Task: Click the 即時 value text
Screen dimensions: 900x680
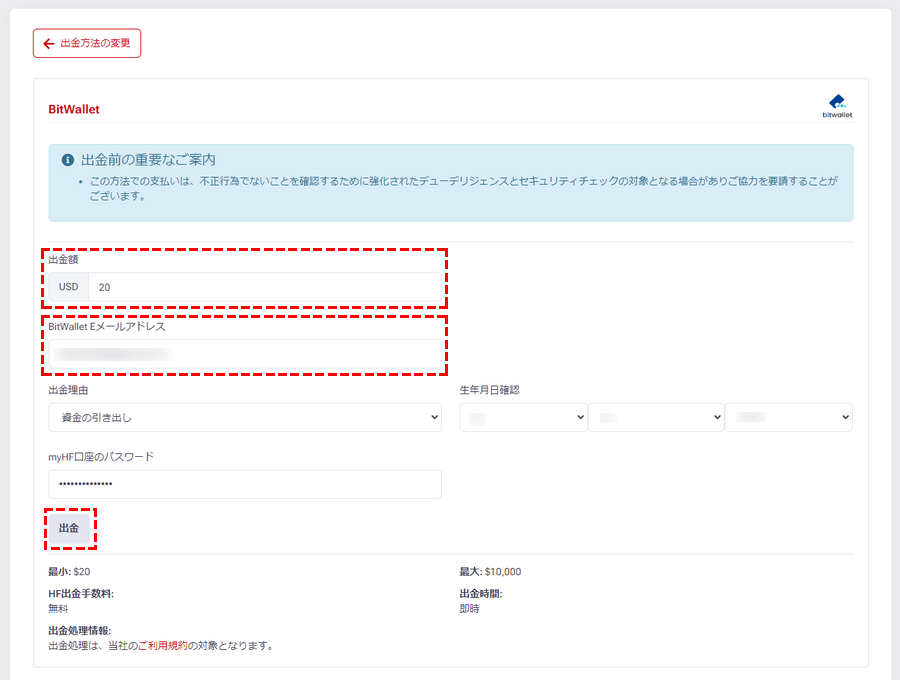Action: (x=470, y=608)
